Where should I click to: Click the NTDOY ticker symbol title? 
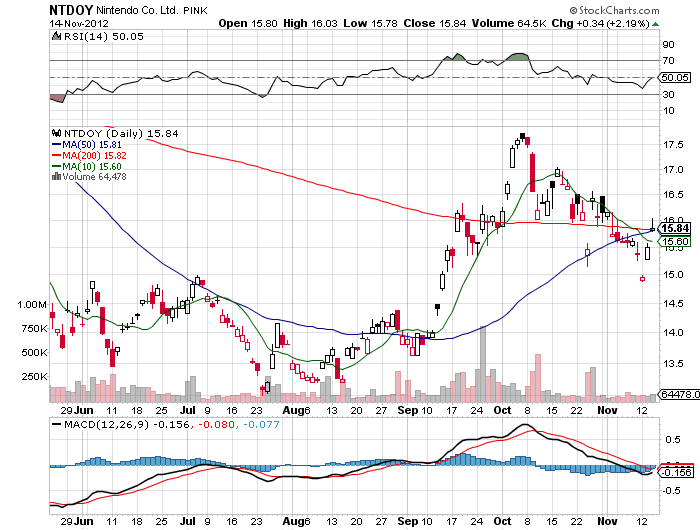click(71, 10)
